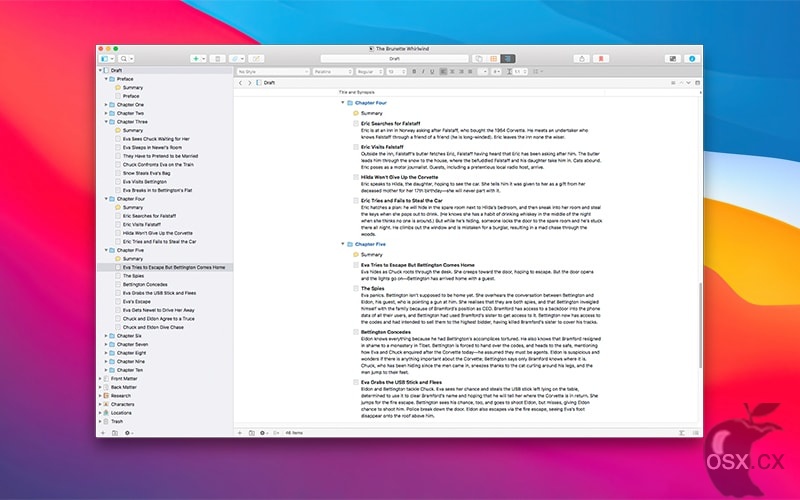Expand Chapter One in the binder
The width and height of the screenshot is (800, 500).
pos(106,105)
